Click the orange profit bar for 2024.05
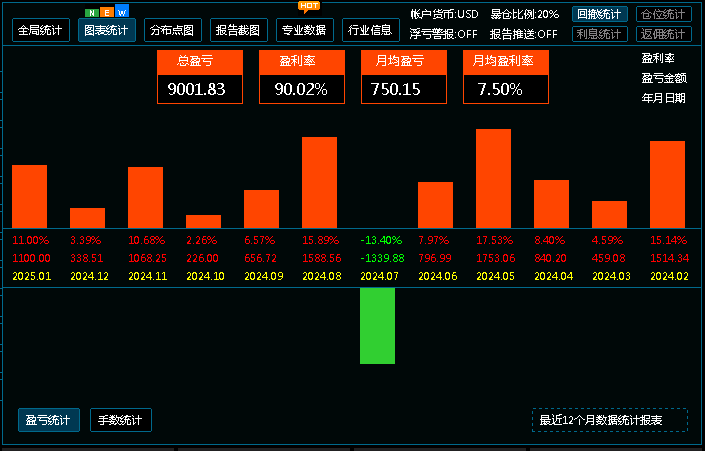705x451 pixels. click(x=493, y=178)
